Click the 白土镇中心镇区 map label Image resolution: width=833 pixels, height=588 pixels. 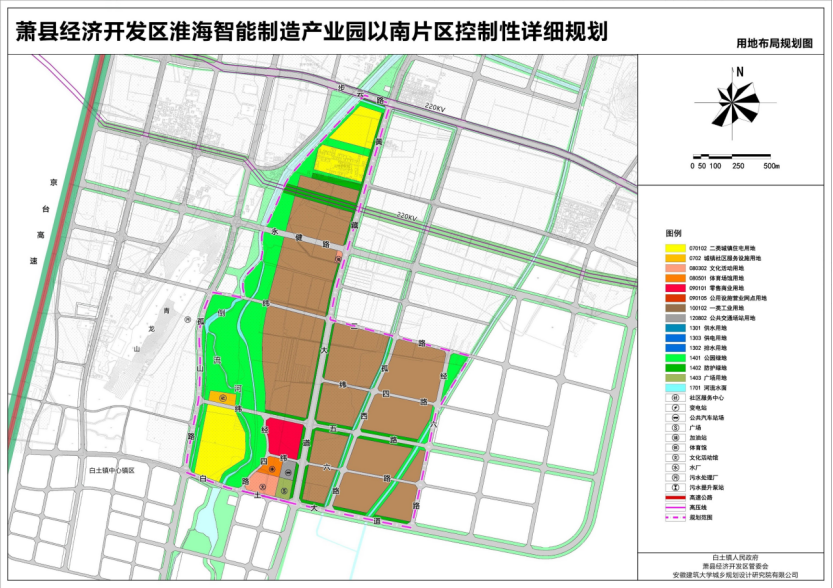tap(118, 469)
